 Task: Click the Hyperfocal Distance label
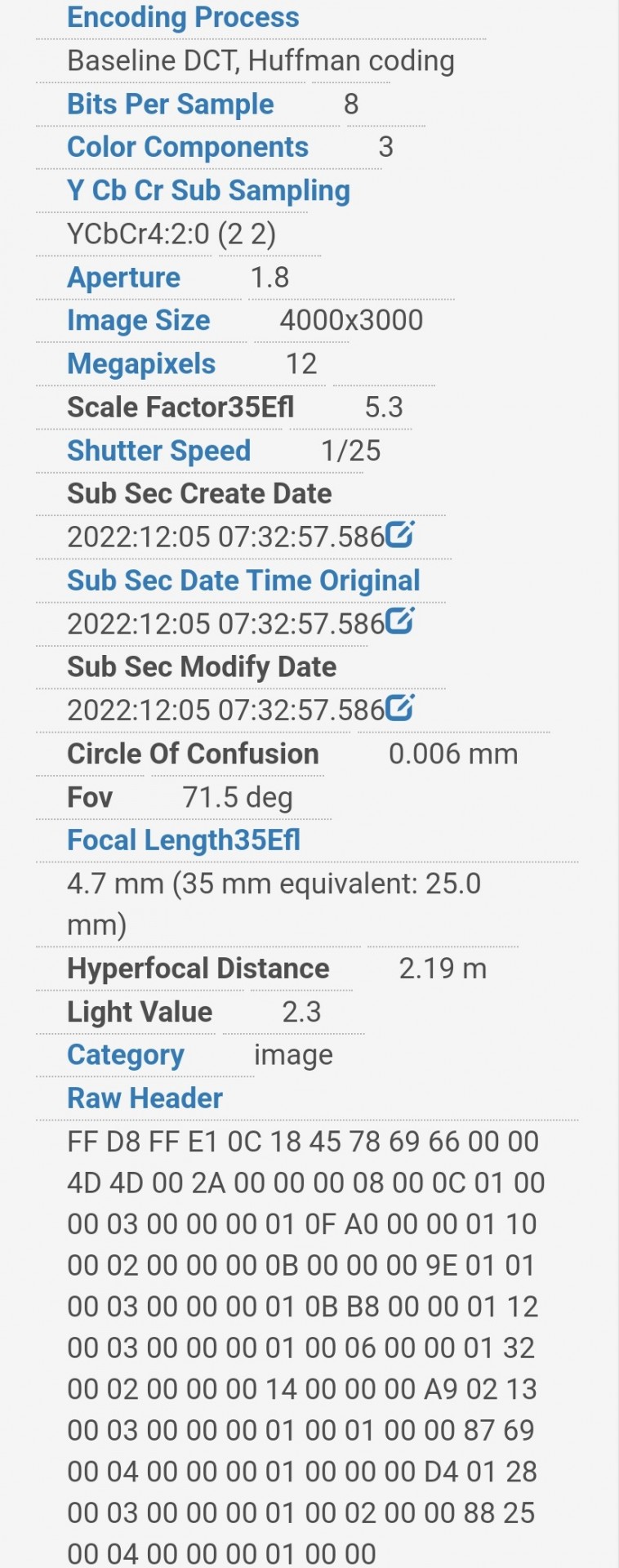[x=198, y=969]
